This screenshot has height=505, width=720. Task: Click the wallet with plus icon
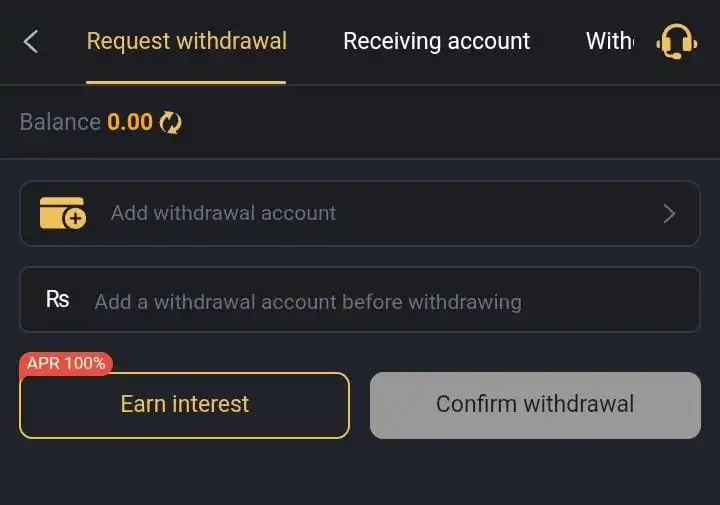coord(62,213)
